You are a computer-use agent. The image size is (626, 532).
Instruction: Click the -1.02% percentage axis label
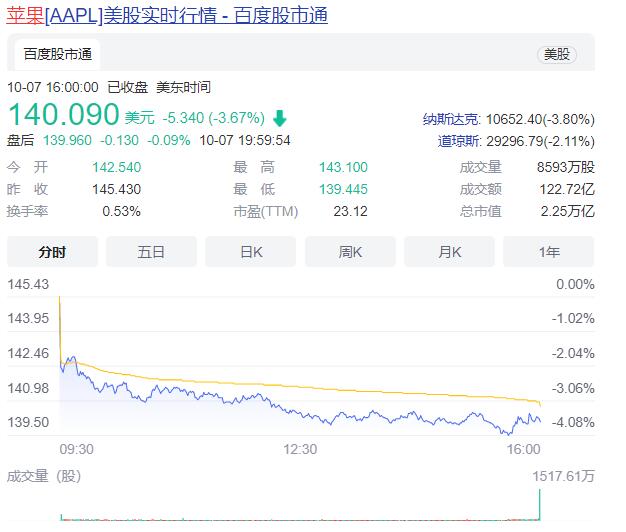click(573, 318)
